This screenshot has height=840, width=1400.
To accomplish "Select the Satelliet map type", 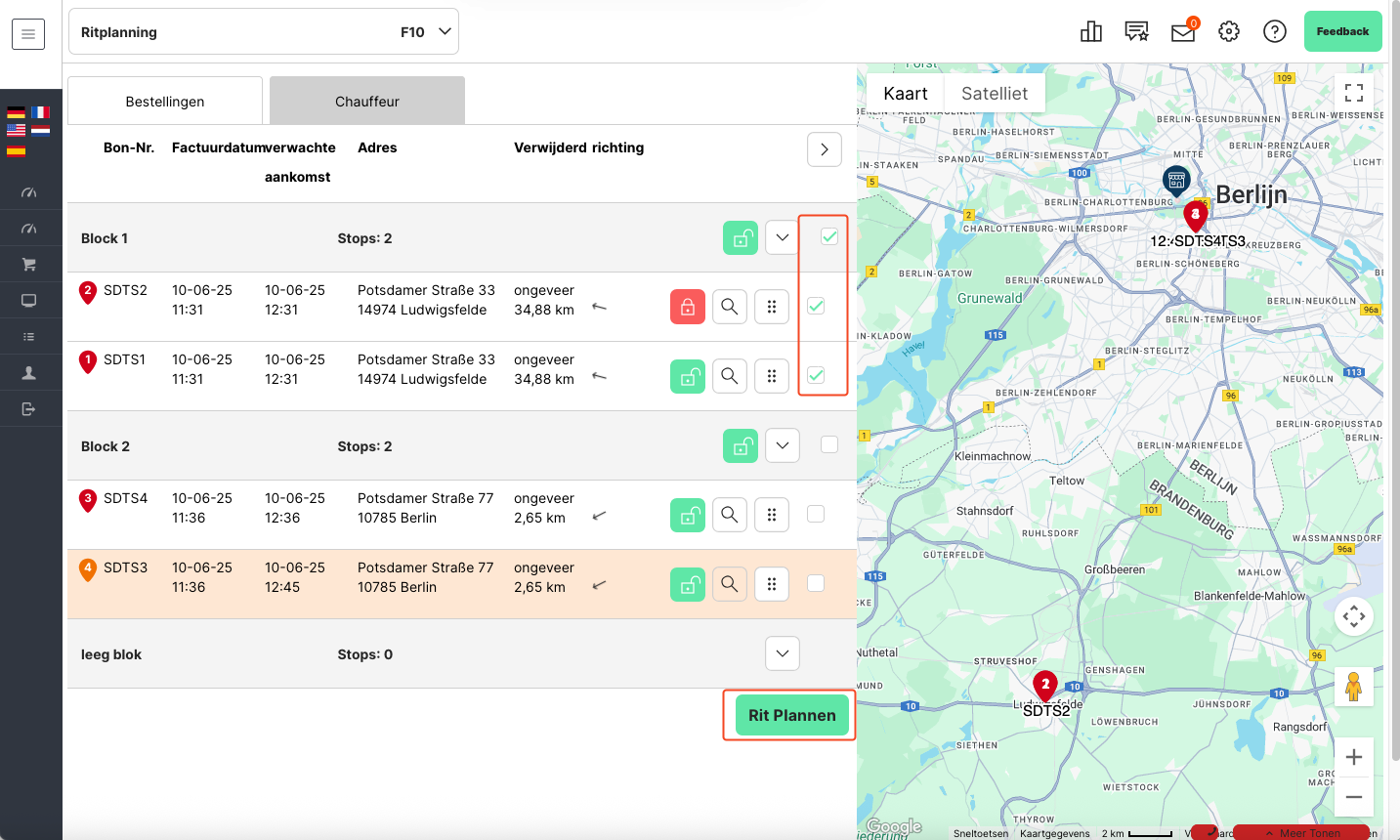I will [x=995, y=94].
